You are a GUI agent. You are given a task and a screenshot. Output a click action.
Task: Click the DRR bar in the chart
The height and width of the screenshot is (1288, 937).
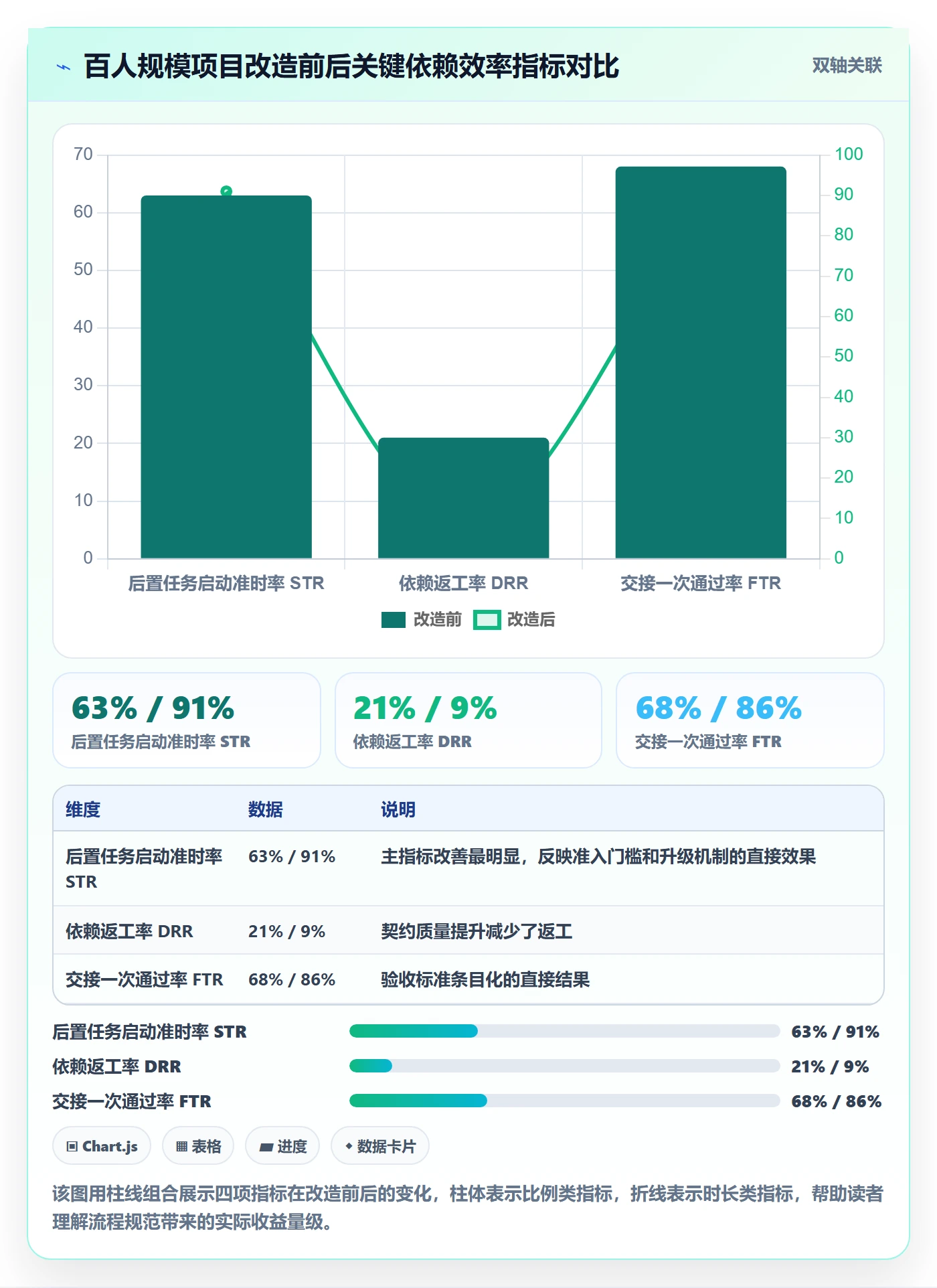pos(463,498)
